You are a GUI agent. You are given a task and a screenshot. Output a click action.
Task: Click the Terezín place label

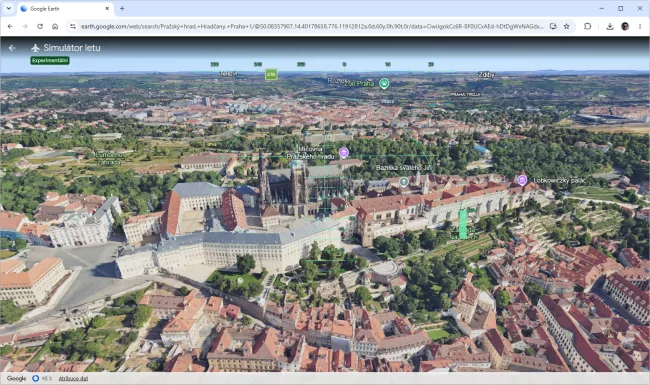pyautogui.click(x=228, y=74)
